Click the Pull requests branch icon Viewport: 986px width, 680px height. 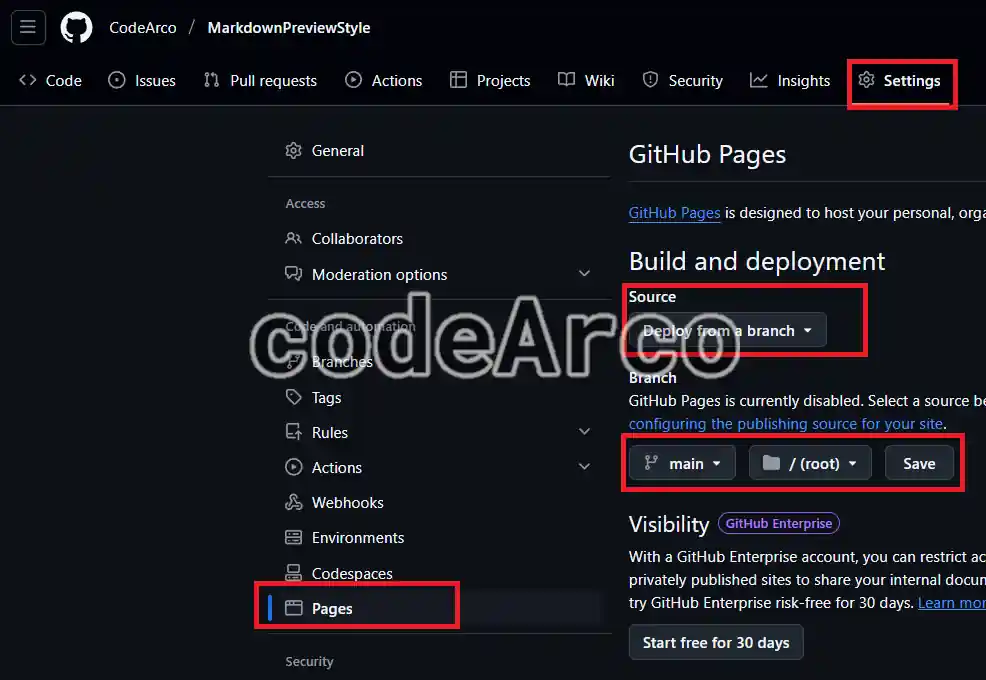[x=211, y=80]
